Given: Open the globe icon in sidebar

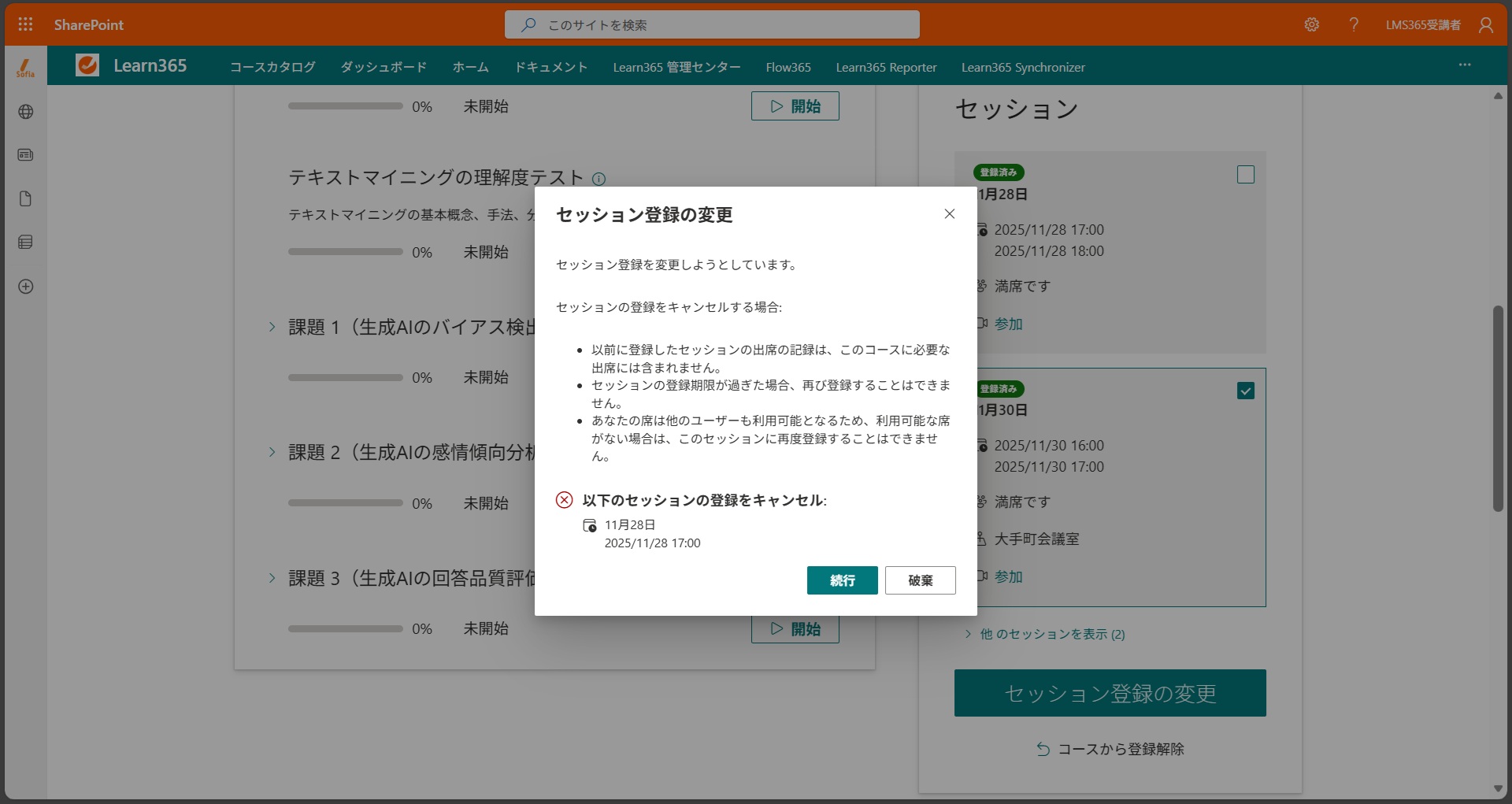Looking at the screenshot, I should 26,112.
